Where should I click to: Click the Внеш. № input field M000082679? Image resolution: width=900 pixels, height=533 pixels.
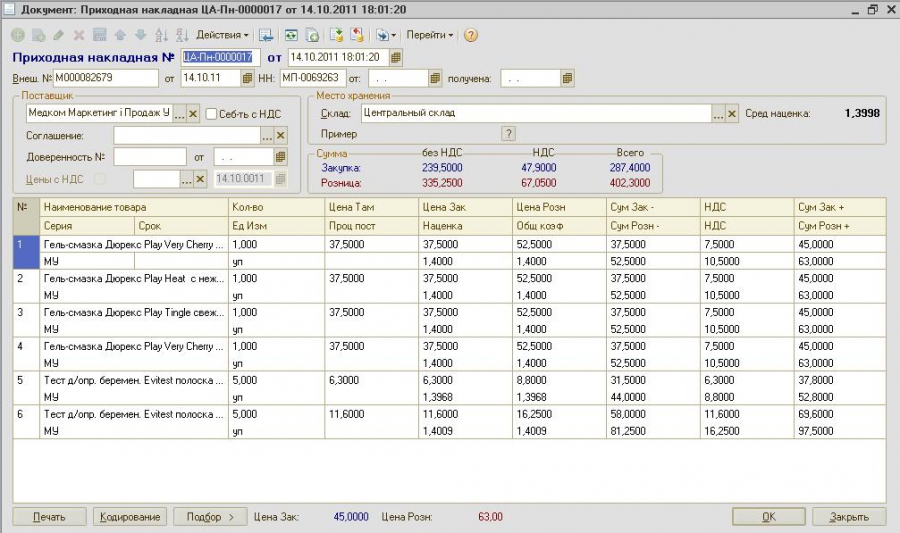coord(106,78)
